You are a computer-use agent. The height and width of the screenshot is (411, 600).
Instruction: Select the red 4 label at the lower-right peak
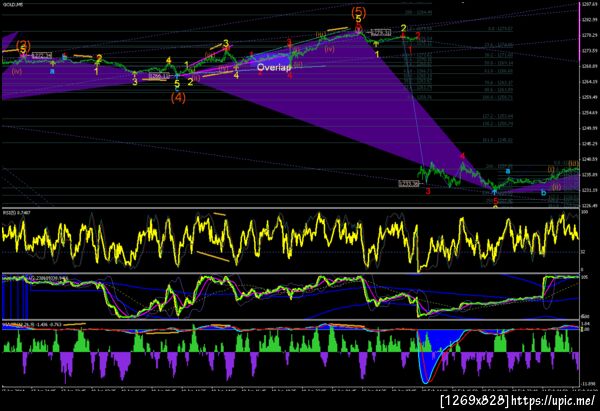(462, 156)
